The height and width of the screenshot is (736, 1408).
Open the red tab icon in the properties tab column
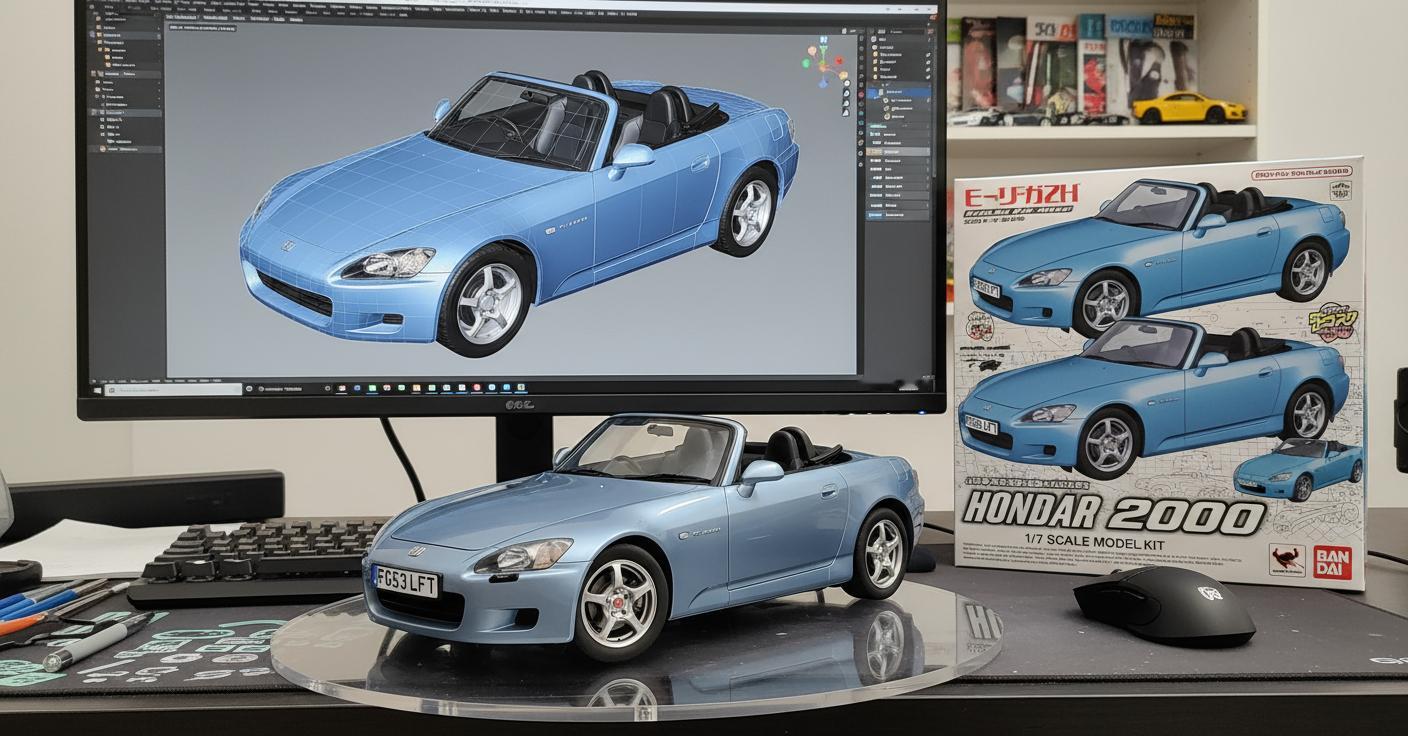coord(861,94)
